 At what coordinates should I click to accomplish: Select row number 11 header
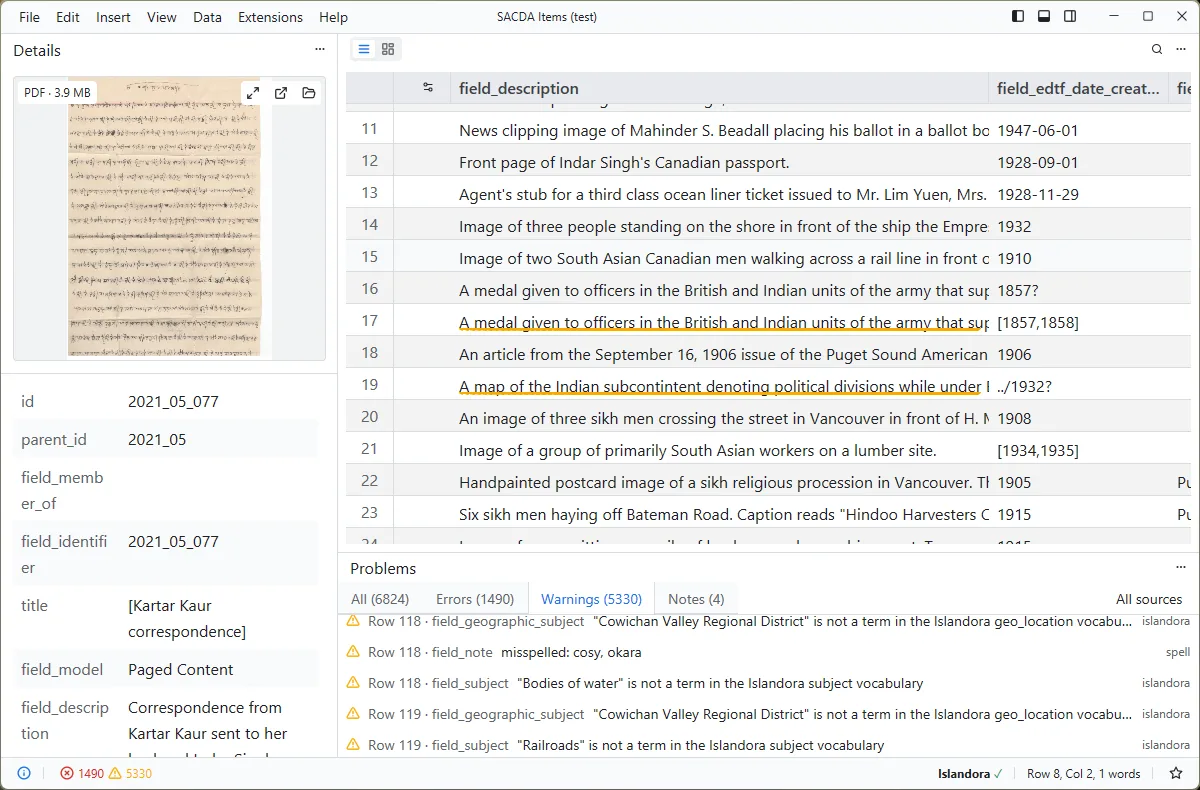(370, 130)
